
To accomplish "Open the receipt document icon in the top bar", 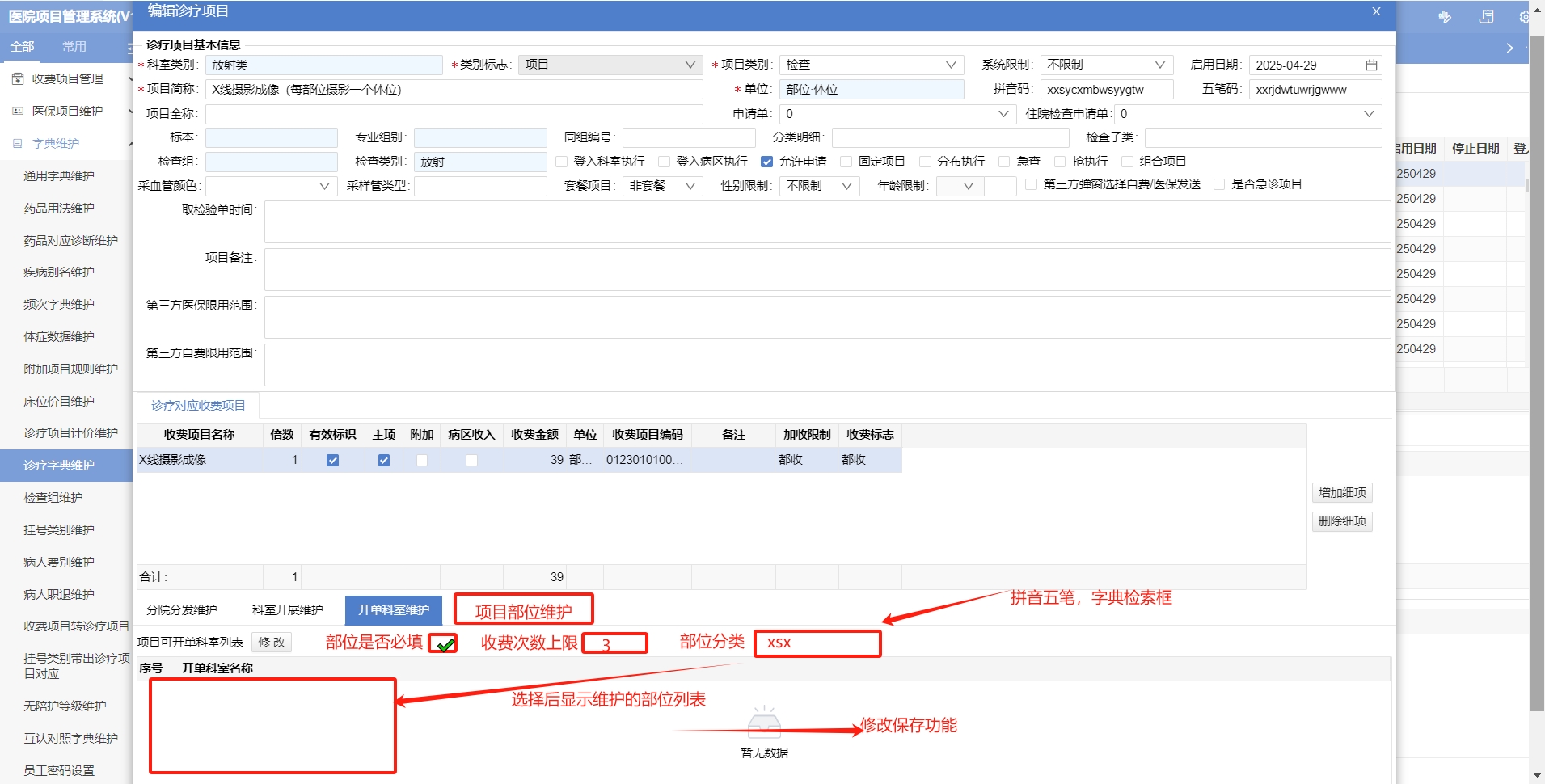I will 1486,16.
